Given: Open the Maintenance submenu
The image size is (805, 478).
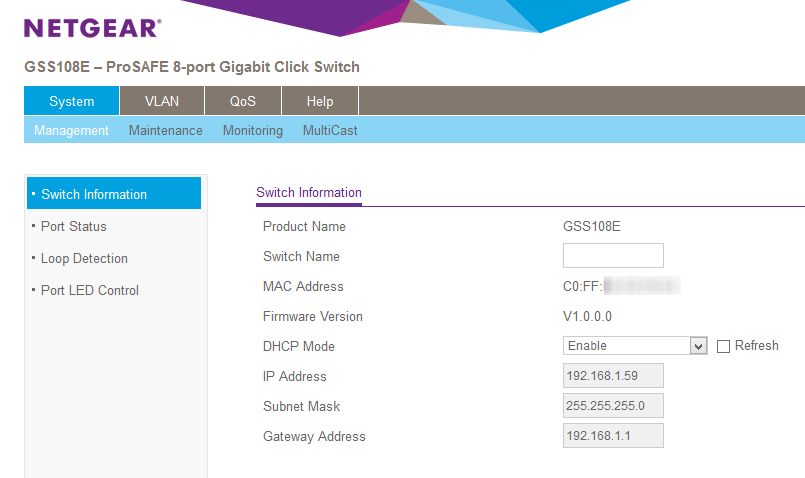Looking at the screenshot, I should tap(165, 130).
